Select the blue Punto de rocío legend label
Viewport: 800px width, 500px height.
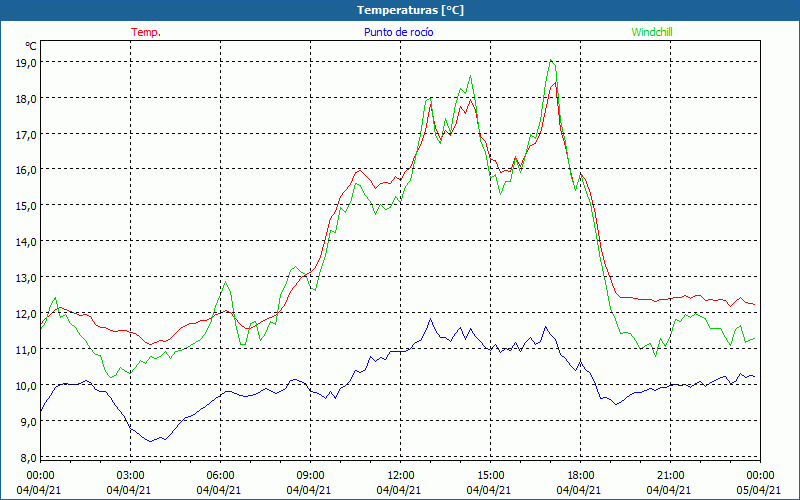pos(398,32)
